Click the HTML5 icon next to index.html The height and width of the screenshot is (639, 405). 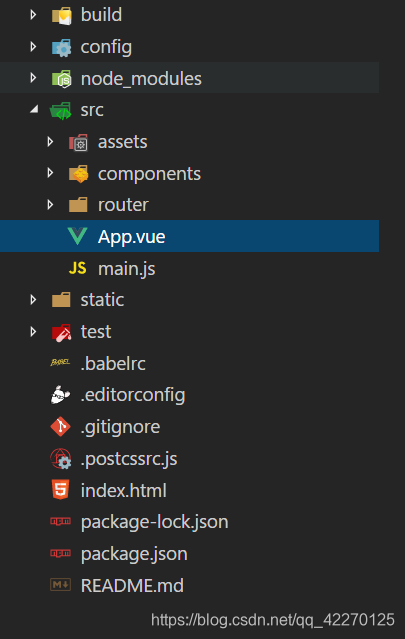(x=61, y=489)
